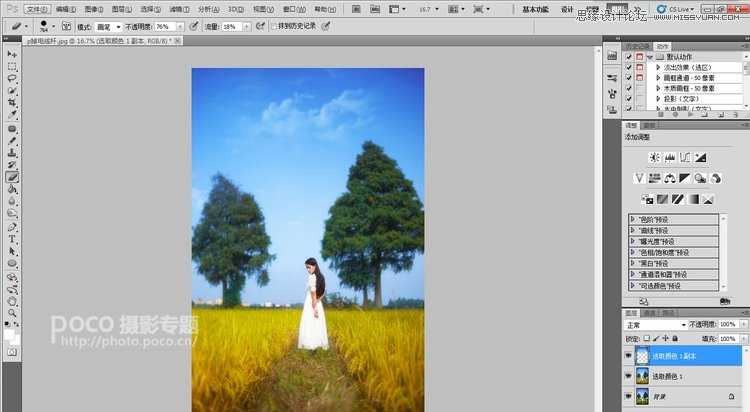Expand the "色阶"预设 list item
The width and height of the screenshot is (750, 412).
click(633, 219)
